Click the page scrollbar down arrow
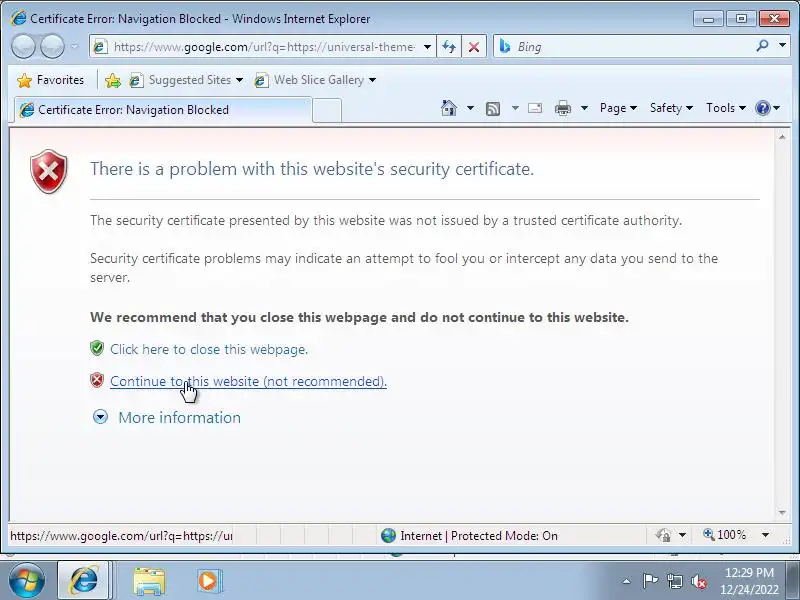 pos(782,513)
